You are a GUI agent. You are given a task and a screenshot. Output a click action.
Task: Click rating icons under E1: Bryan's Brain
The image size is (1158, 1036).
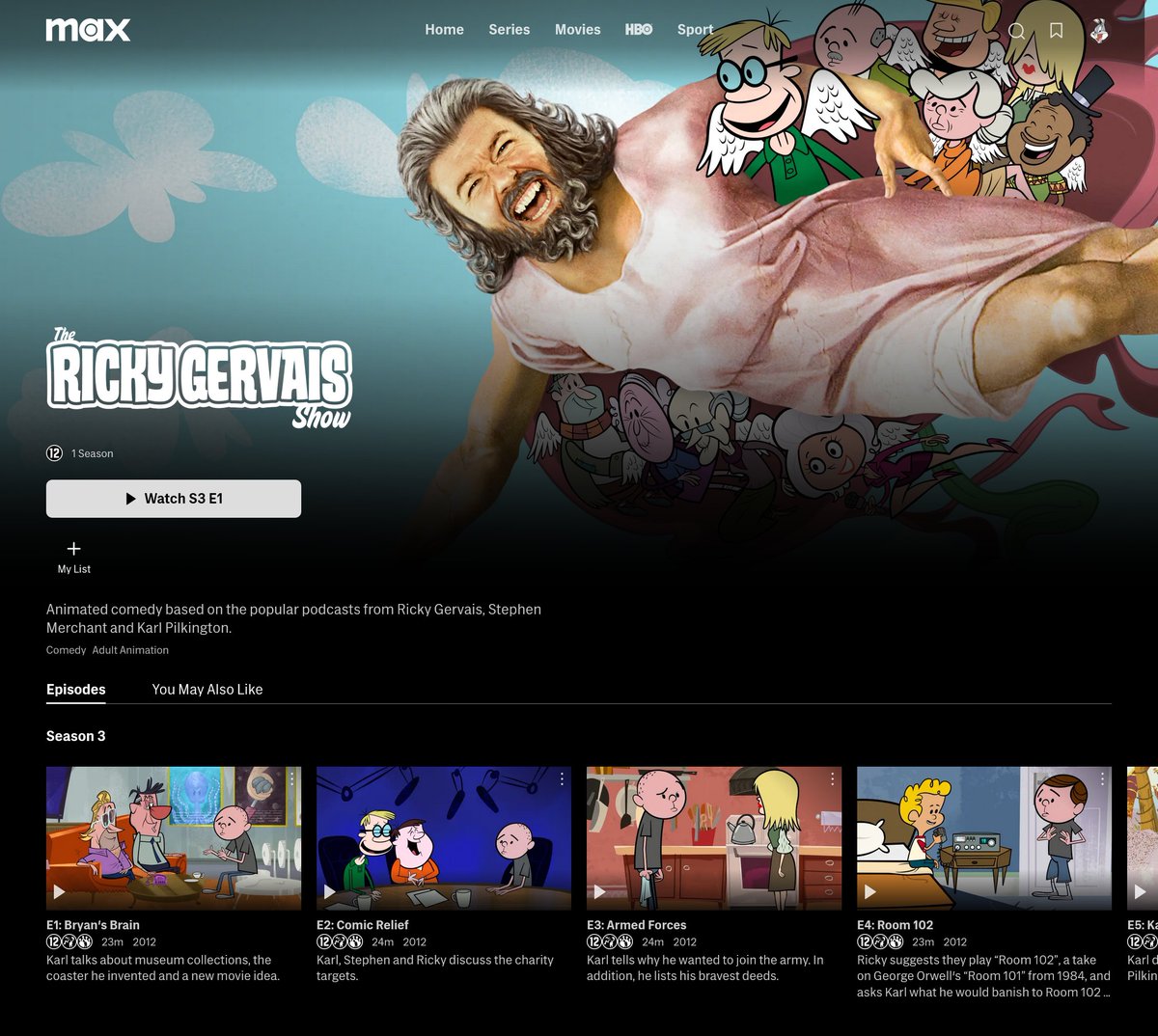click(69, 941)
